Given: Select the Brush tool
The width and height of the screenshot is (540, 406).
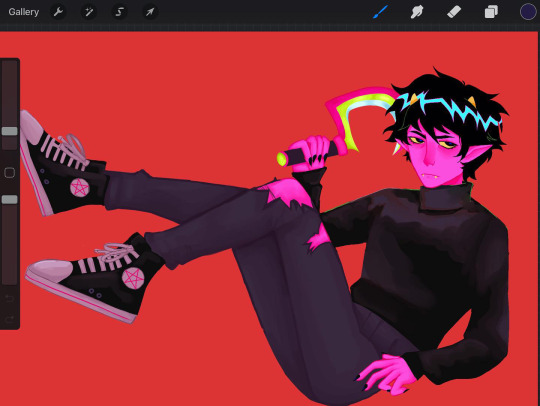Looking at the screenshot, I should 381,12.
